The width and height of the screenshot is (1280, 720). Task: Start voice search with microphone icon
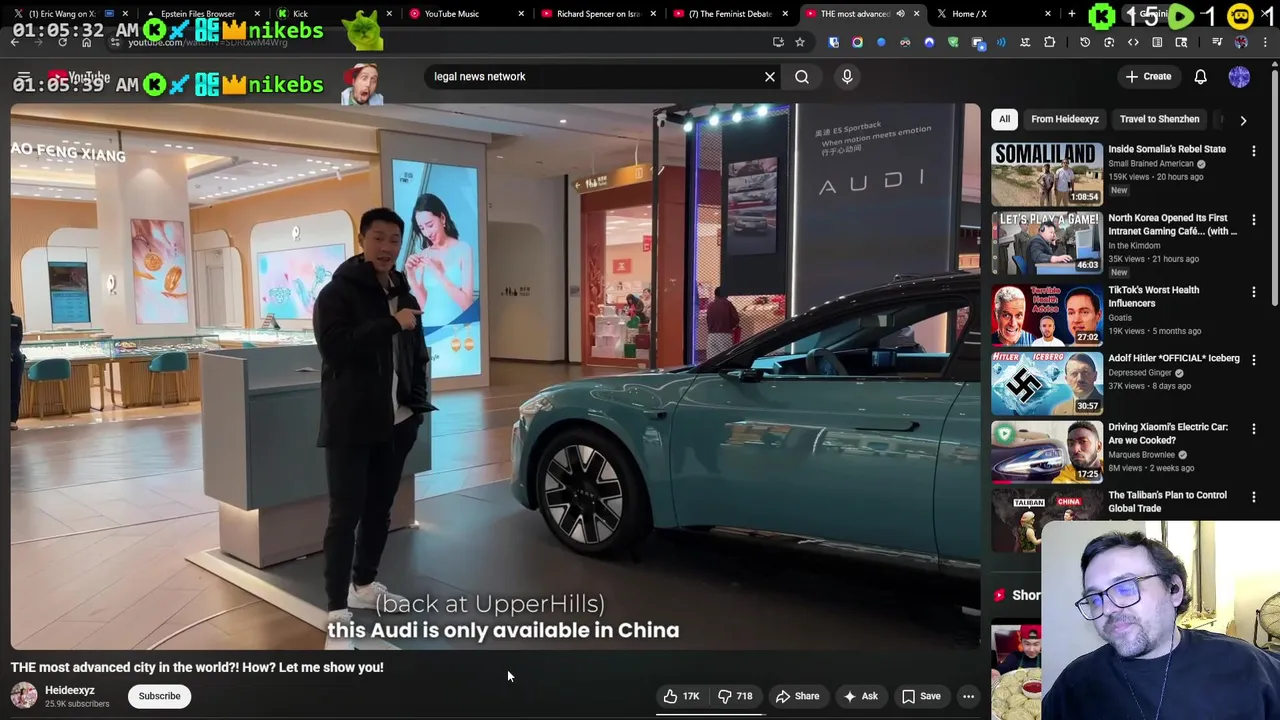(847, 76)
